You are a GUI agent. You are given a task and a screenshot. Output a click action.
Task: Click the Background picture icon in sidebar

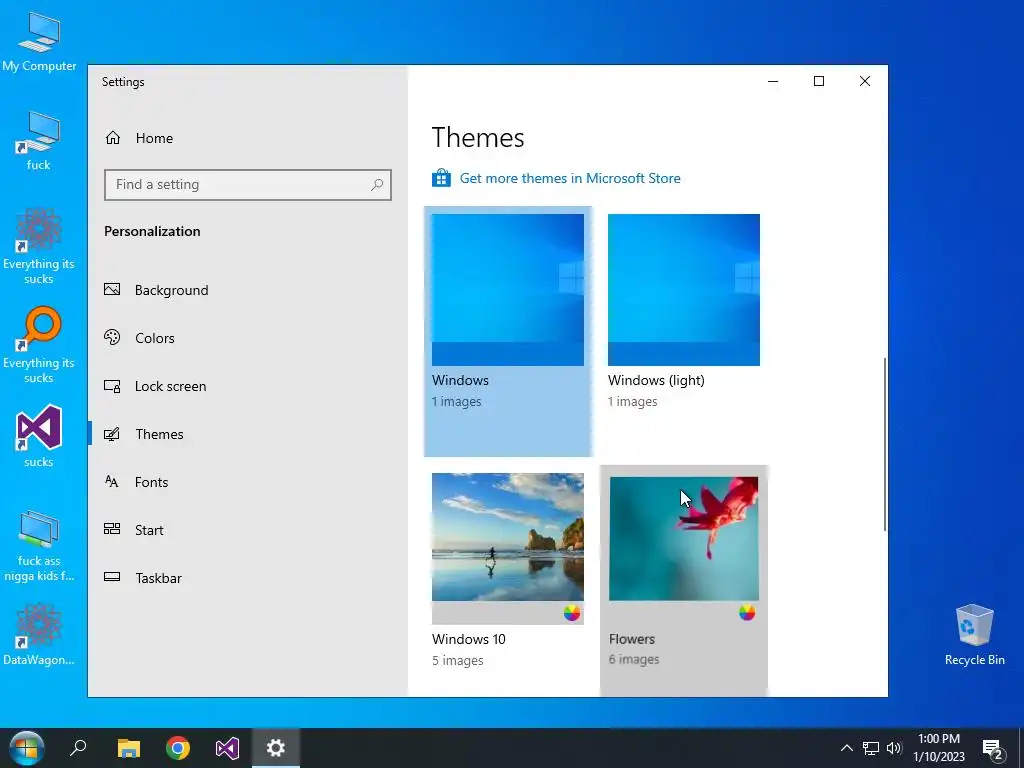click(x=112, y=289)
